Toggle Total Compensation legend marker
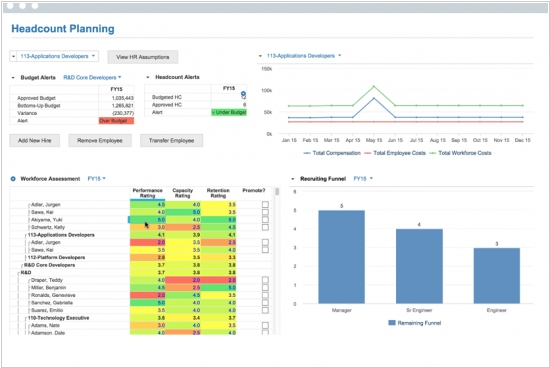 pos(307,153)
